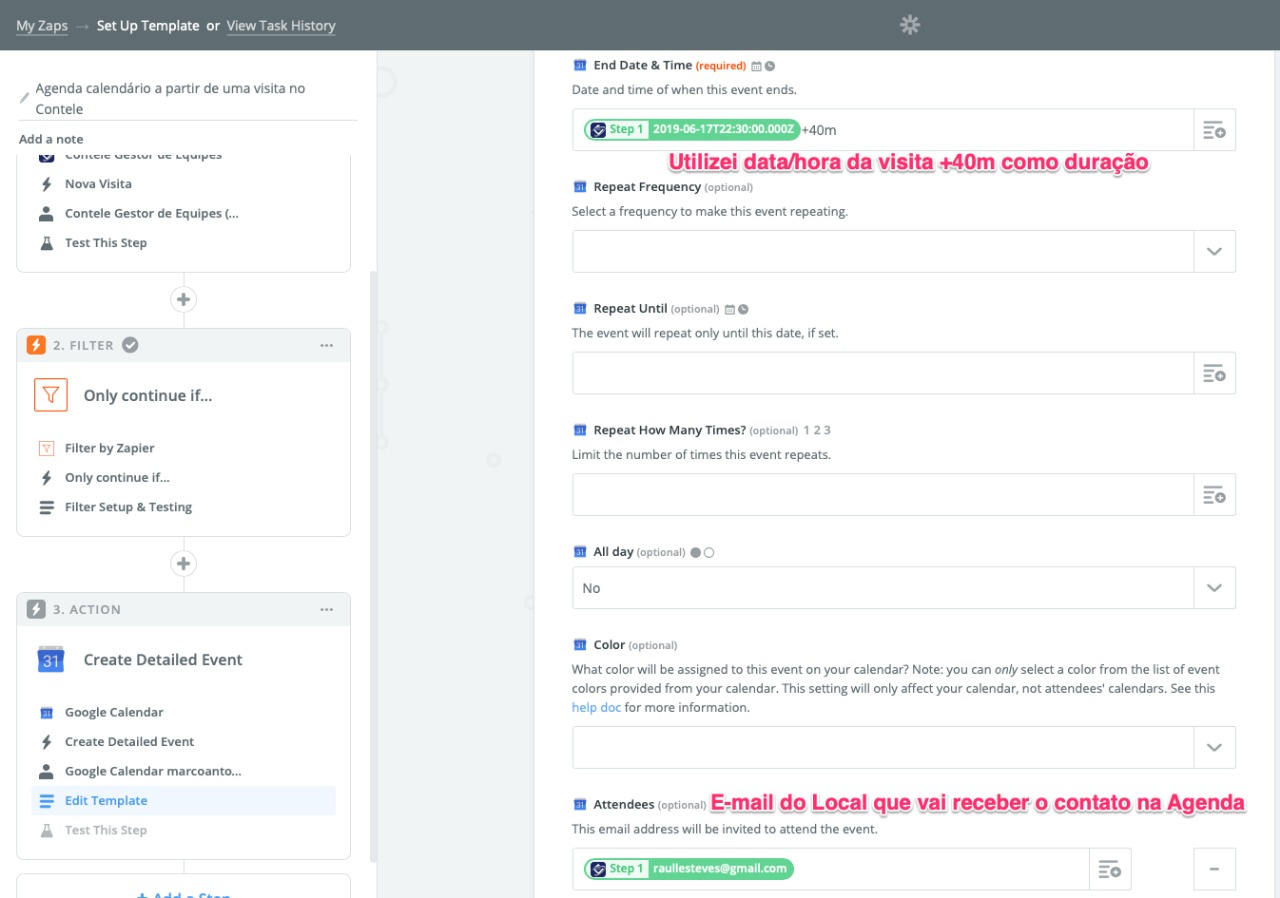Click the calendar icon beside Repeat Until

pyautogui.click(x=729, y=310)
